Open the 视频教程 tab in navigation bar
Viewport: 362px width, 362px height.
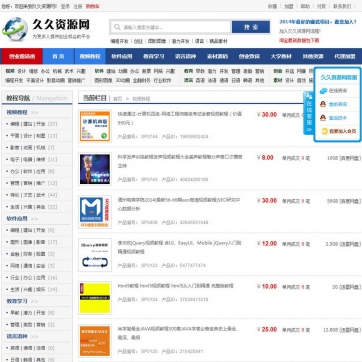tap(90, 56)
